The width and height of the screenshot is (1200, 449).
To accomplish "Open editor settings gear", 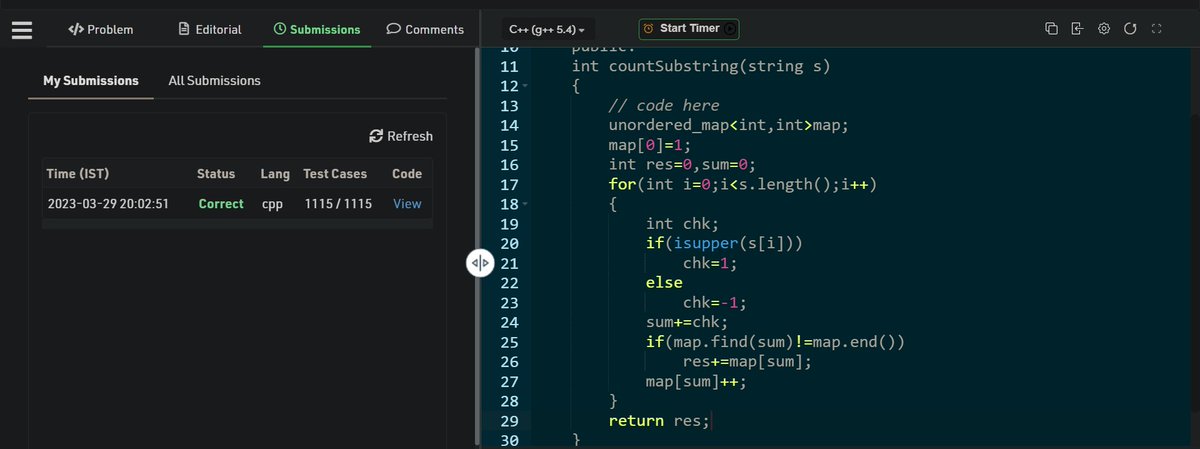I will (1104, 29).
